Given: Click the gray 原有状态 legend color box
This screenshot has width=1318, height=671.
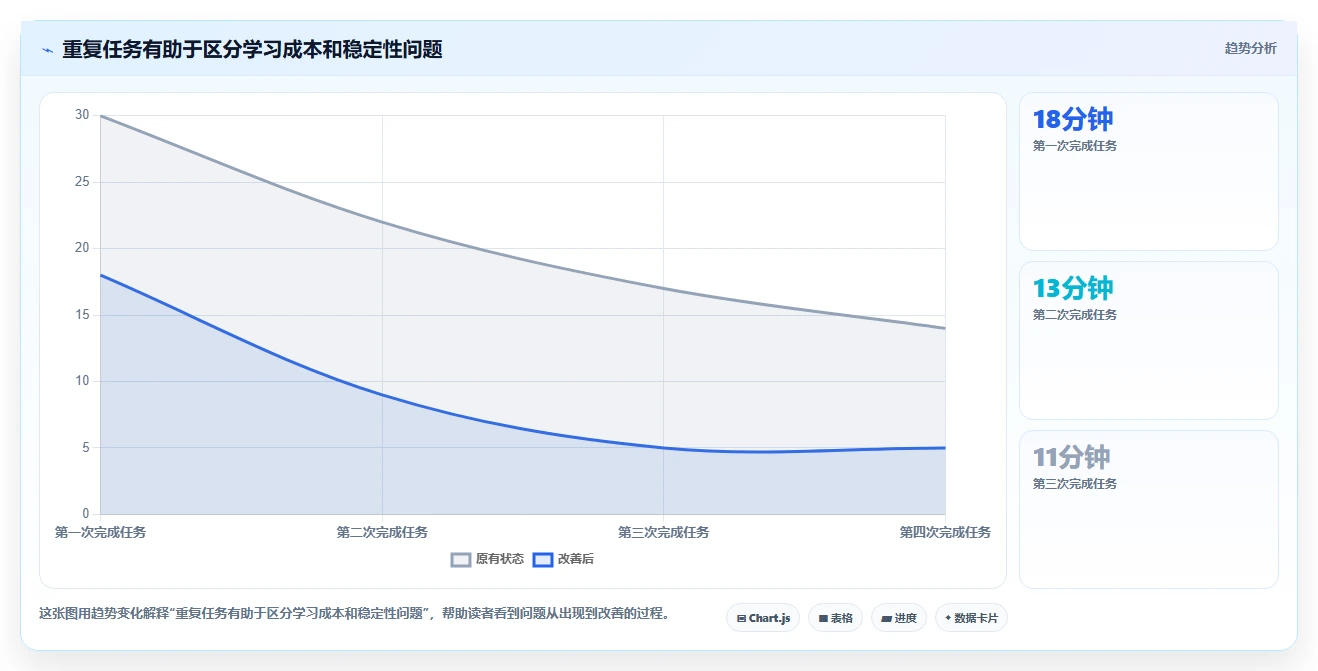Looking at the screenshot, I should 461,559.
